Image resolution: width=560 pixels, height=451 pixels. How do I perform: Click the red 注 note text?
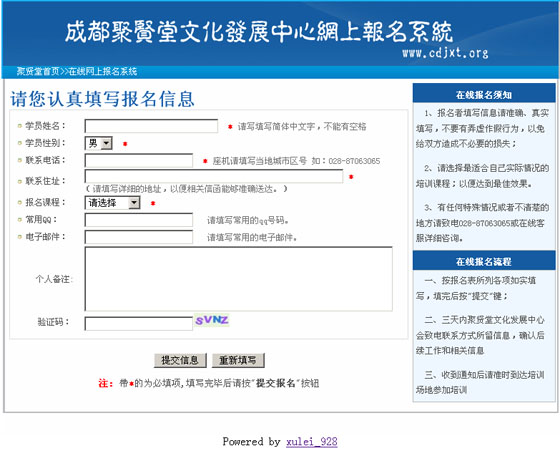pos(106,384)
